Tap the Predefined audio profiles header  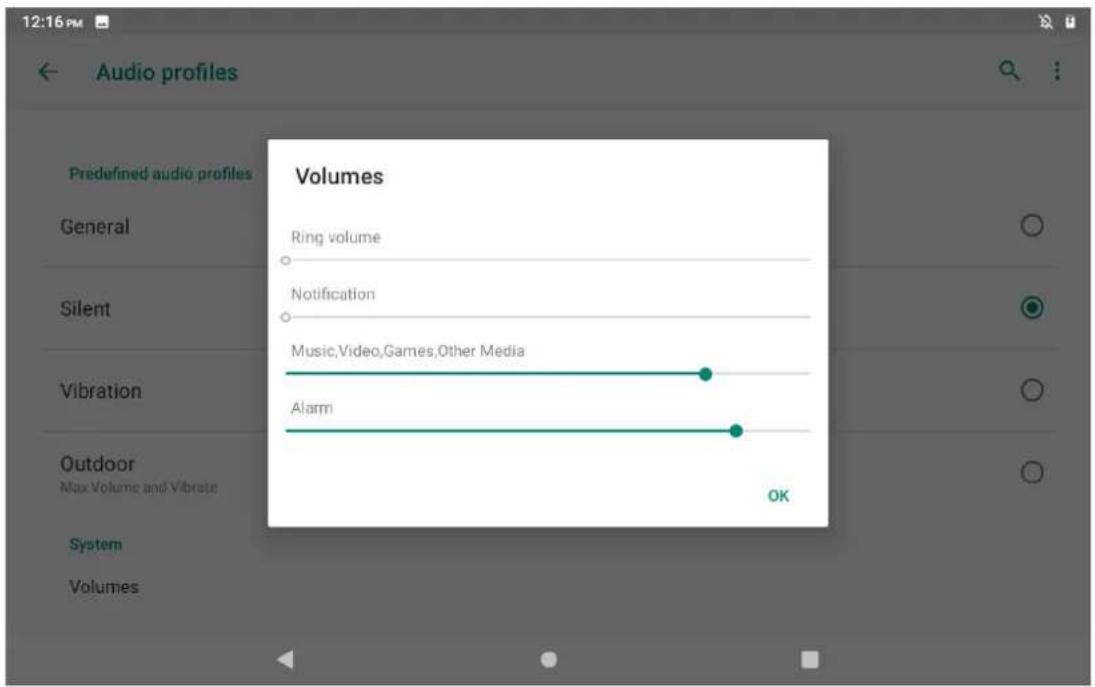tap(161, 173)
